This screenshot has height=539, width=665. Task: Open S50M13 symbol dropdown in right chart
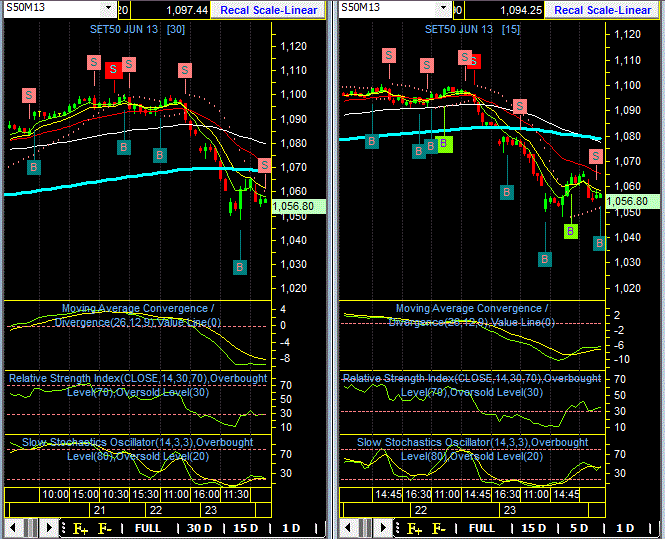point(444,8)
